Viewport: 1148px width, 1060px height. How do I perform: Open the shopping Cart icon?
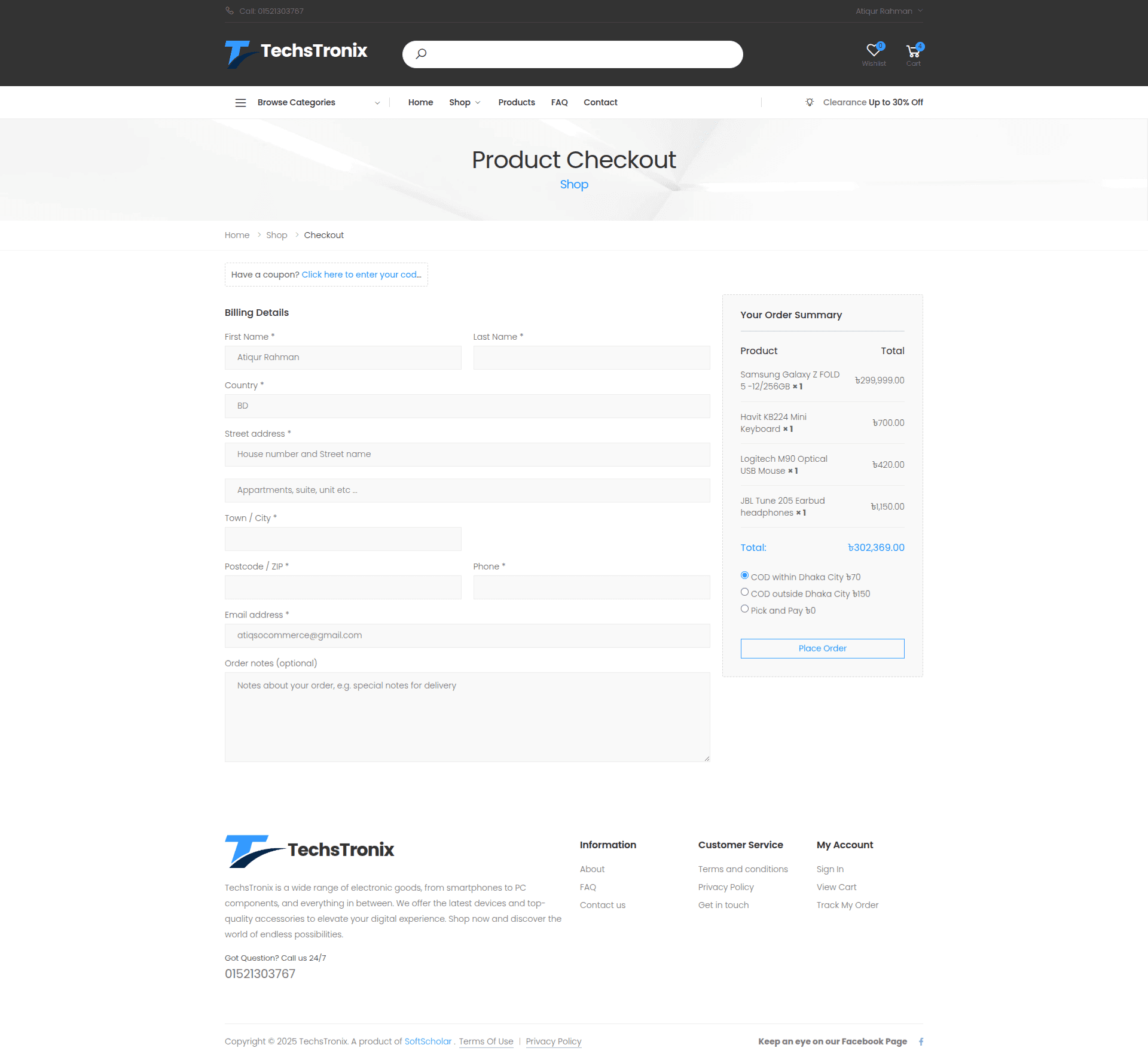[x=913, y=51]
